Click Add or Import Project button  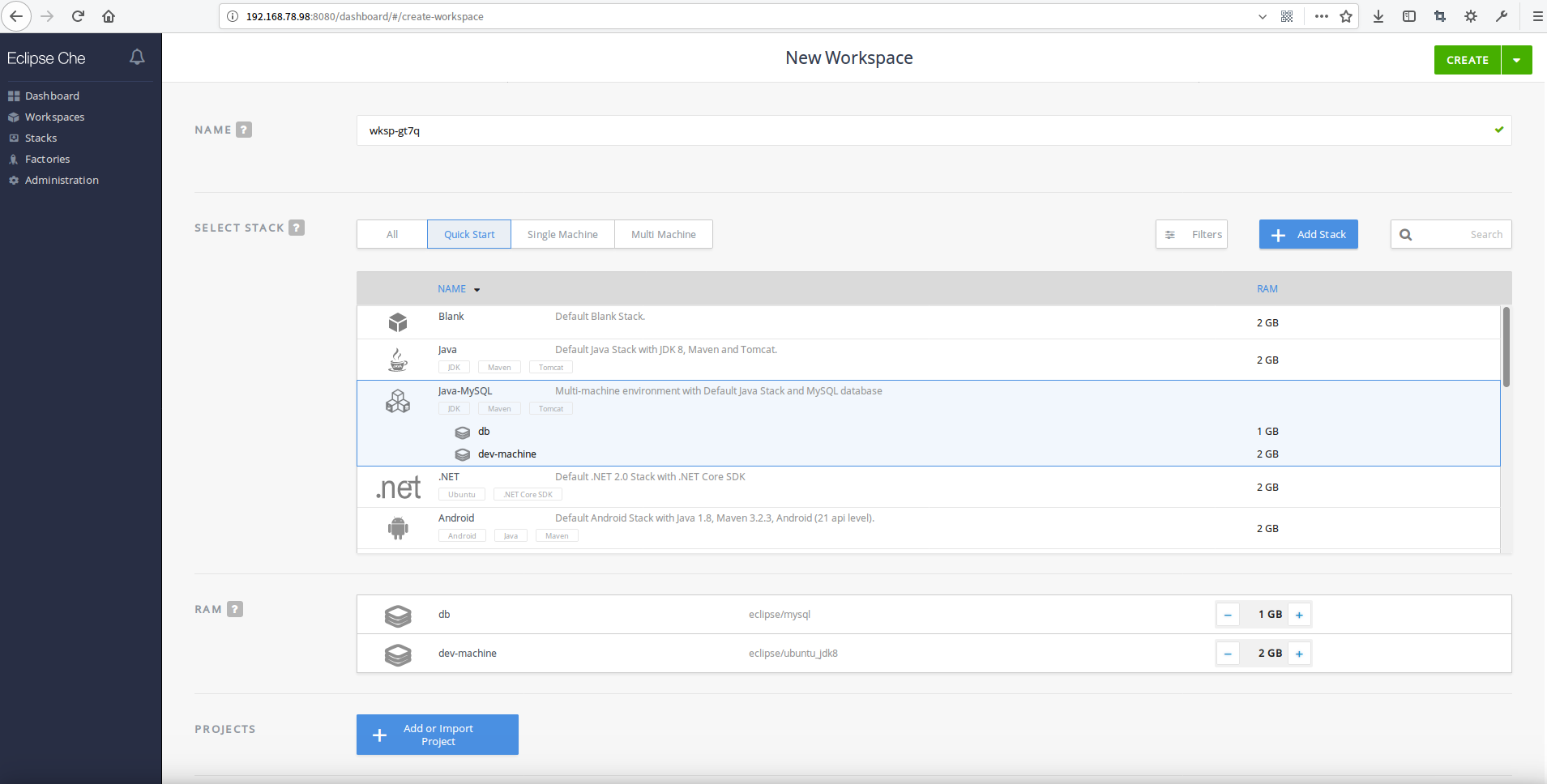[438, 735]
